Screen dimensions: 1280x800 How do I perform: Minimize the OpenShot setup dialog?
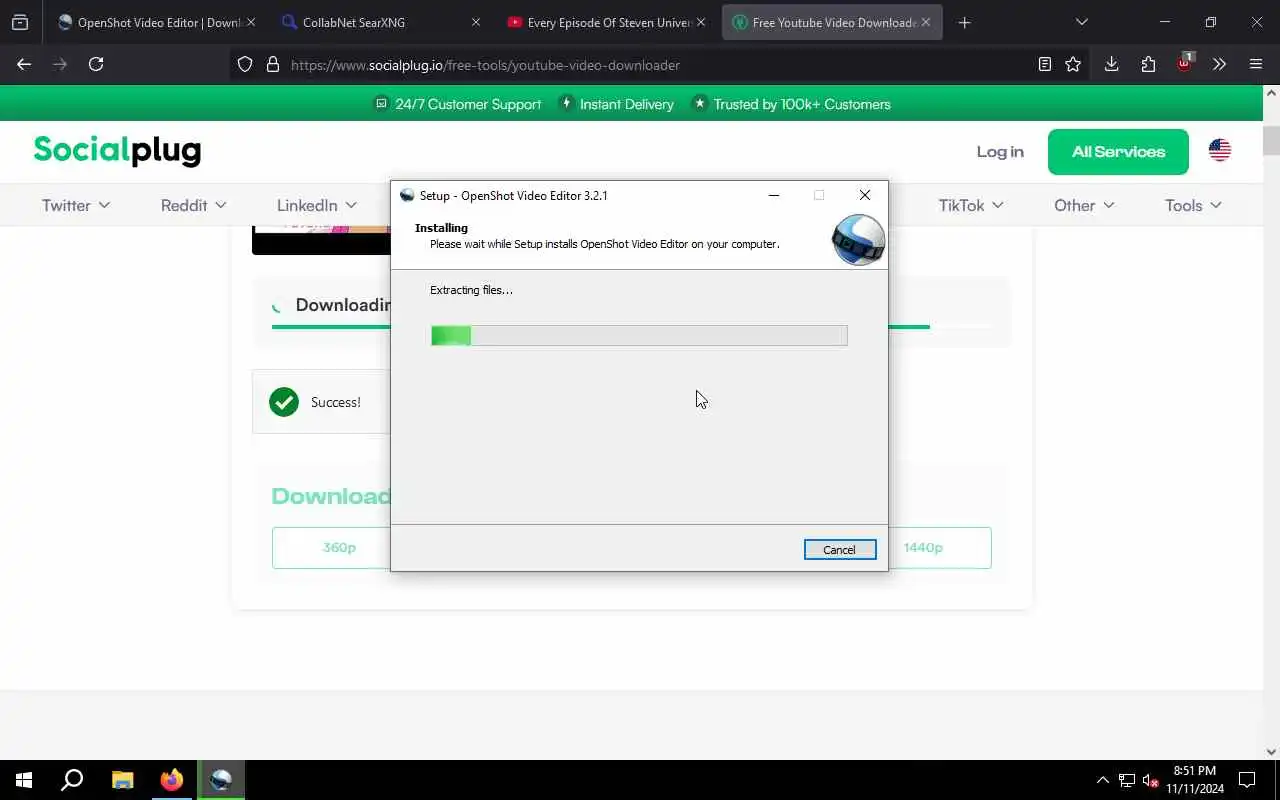click(773, 195)
